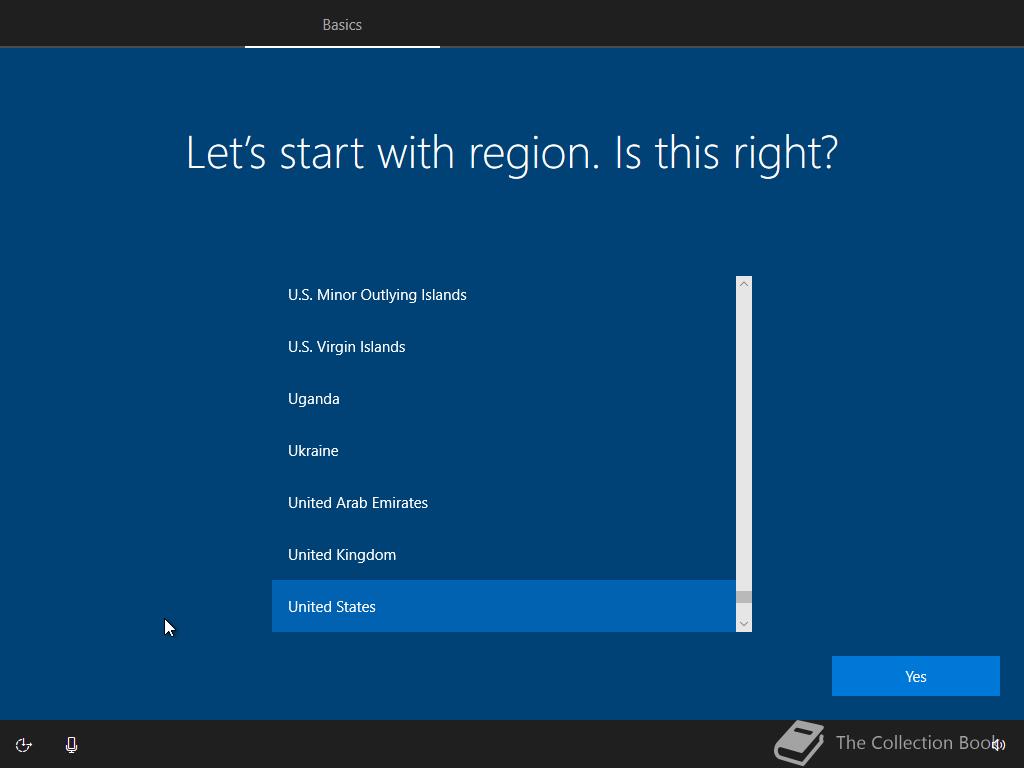Select the highlighted United States entry

[504, 606]
